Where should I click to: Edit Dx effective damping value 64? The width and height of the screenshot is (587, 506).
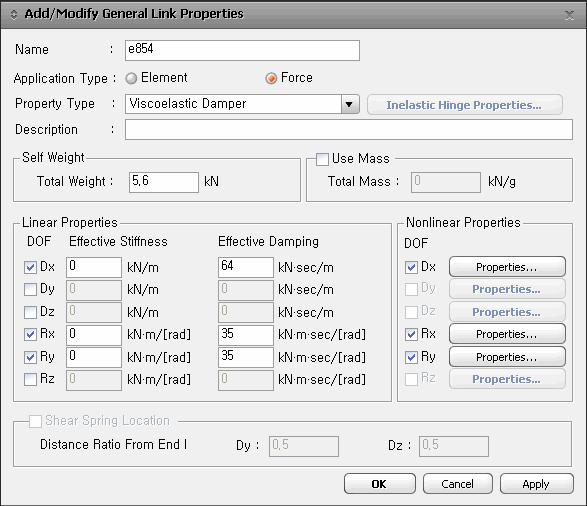(246, 267)
